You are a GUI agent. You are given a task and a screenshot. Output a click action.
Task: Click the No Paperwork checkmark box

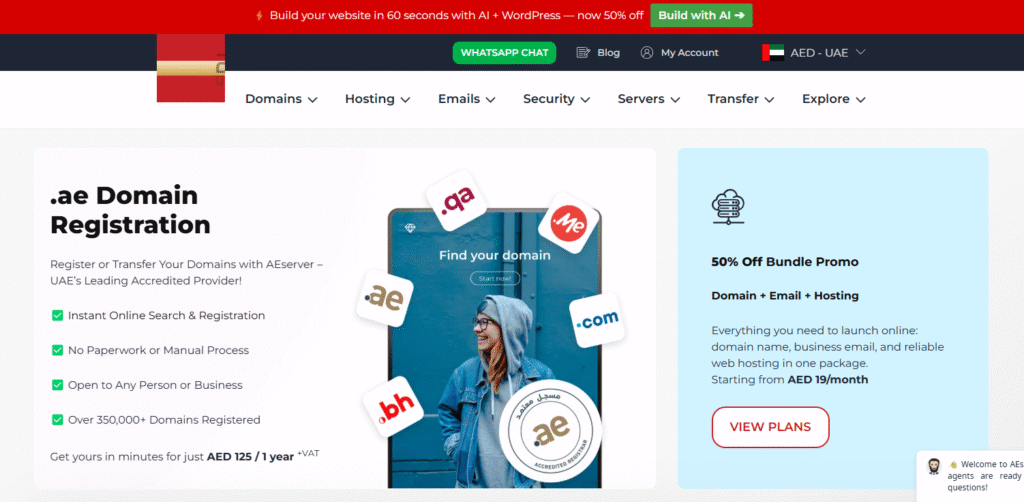point(57,351)
